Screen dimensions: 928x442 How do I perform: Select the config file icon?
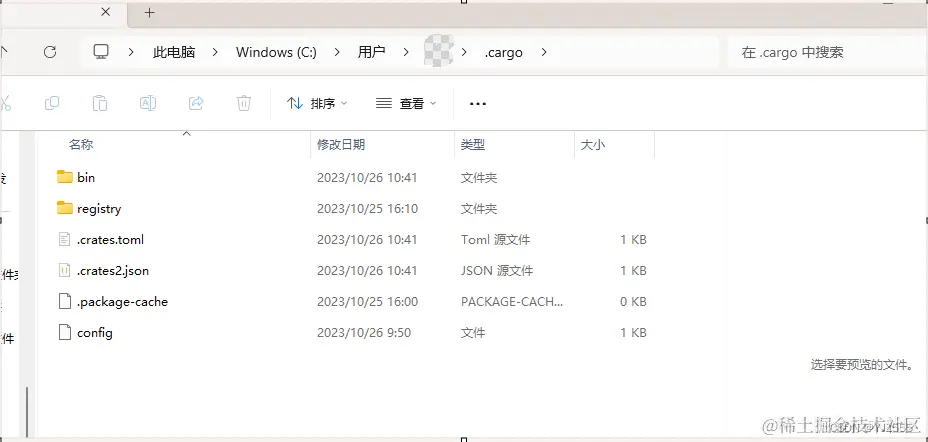[65, 333]
